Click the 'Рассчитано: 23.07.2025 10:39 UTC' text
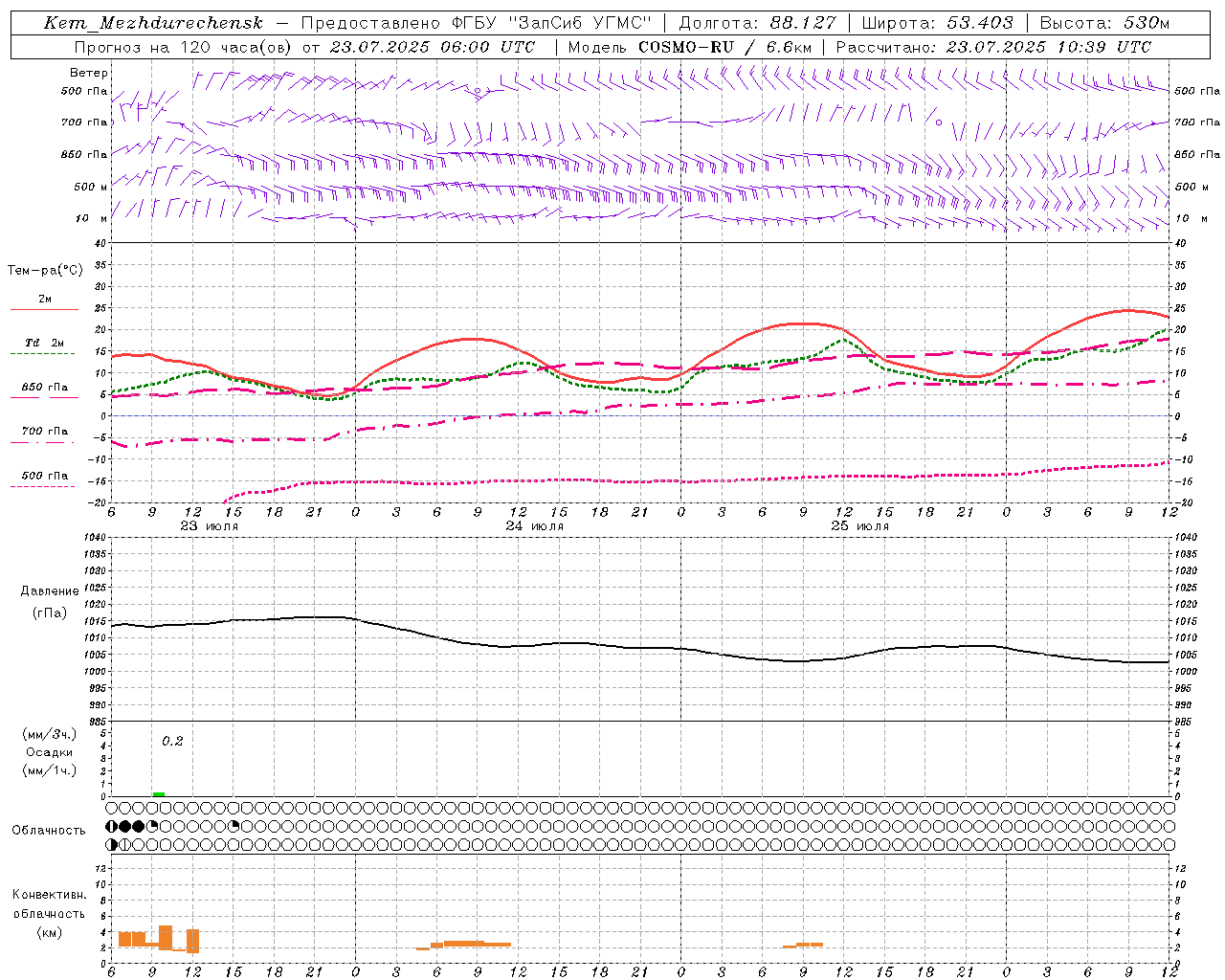The height and width of the screenshot is (980, 1225). (x=993, y=47)
